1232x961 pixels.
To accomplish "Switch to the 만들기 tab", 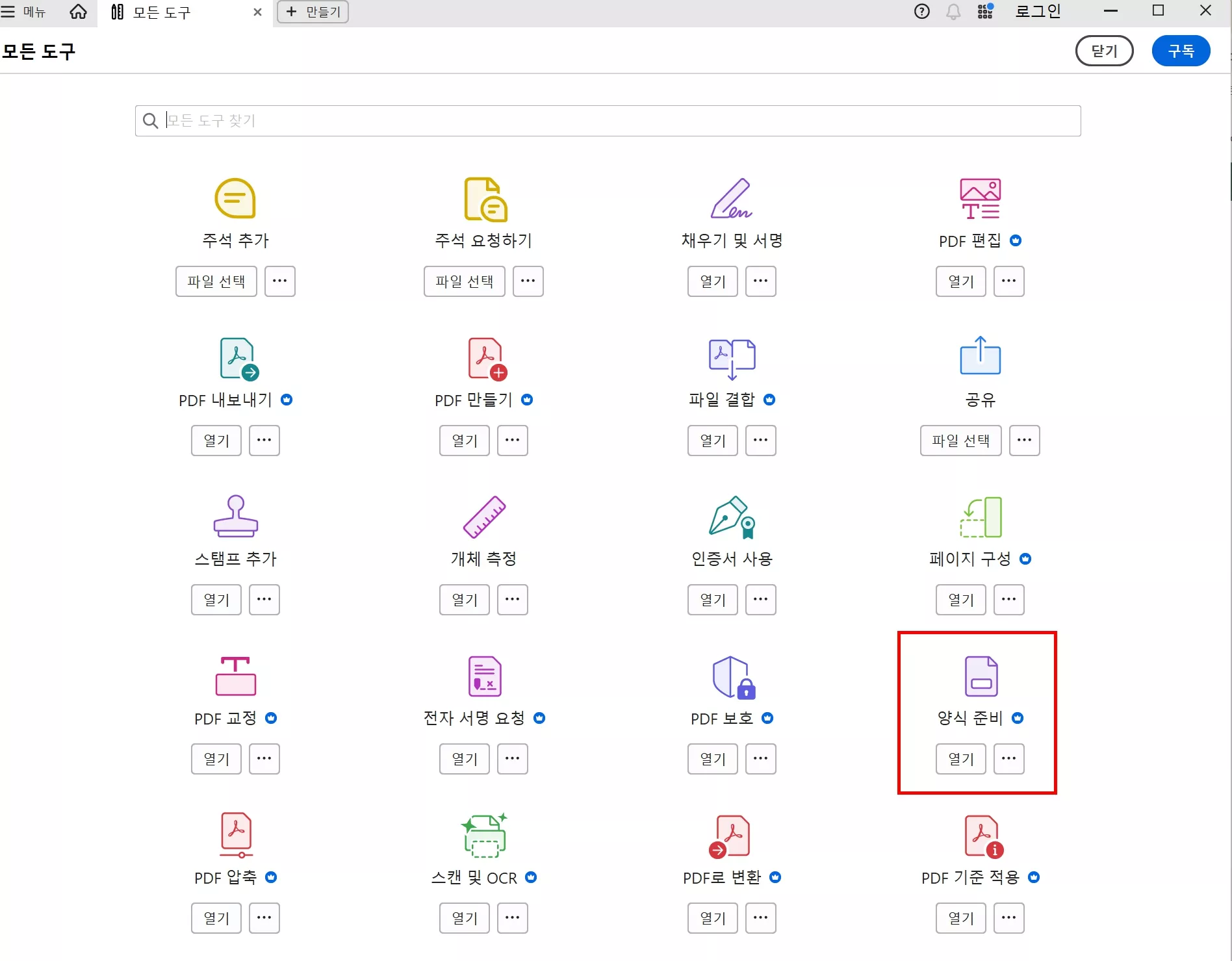I will 313,12.
